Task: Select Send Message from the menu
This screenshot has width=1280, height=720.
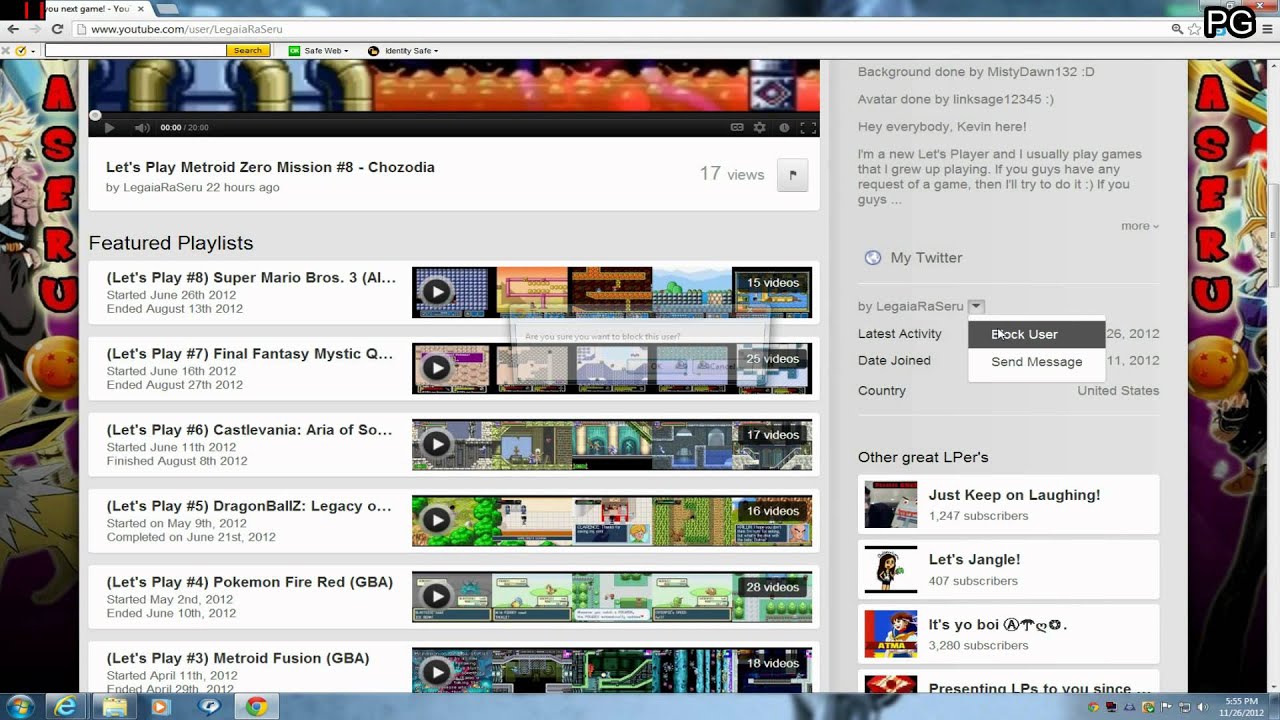Action: (x=1036, y=362)
